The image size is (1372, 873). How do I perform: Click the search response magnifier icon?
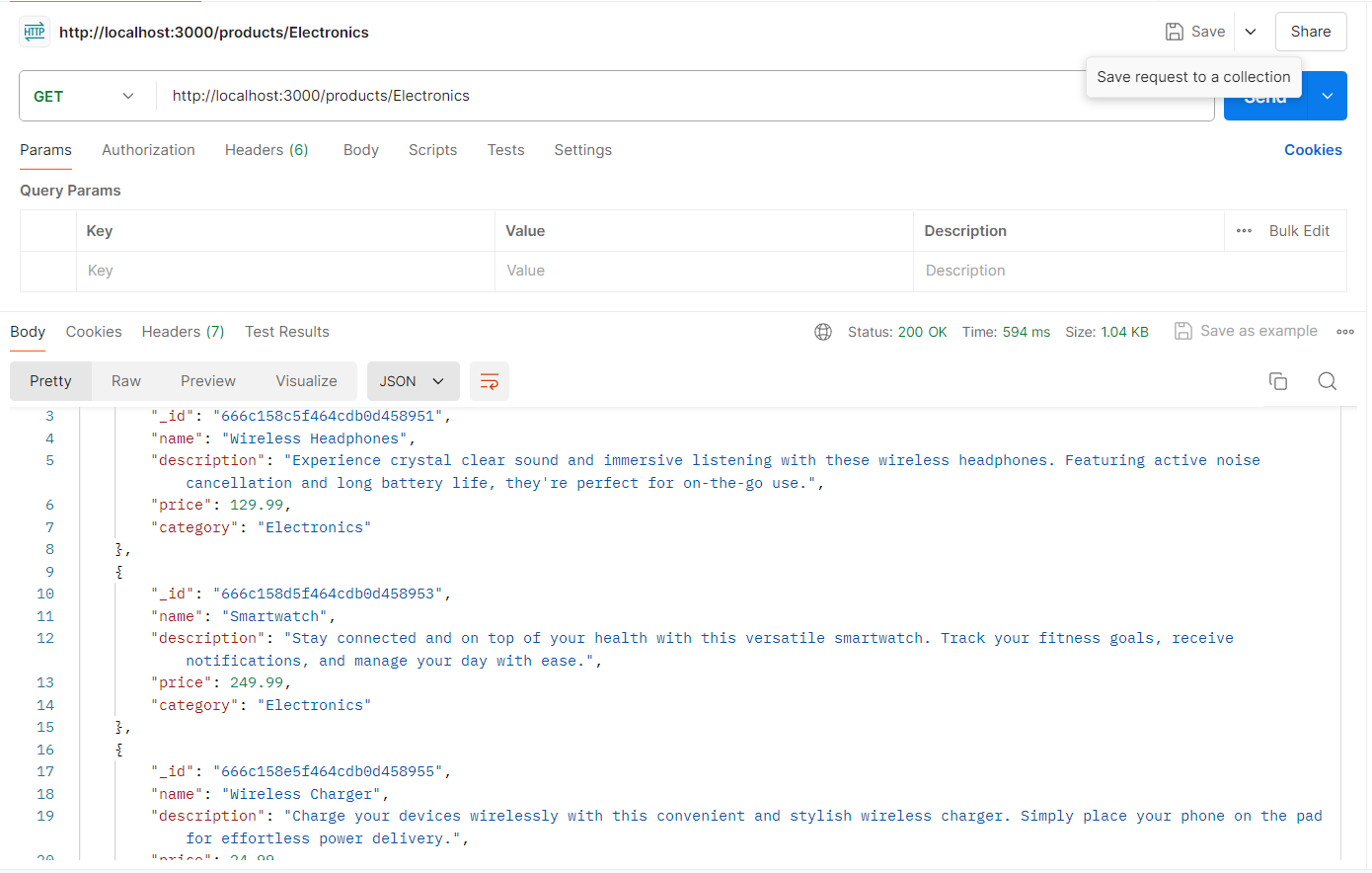[x=1328, y=381]
